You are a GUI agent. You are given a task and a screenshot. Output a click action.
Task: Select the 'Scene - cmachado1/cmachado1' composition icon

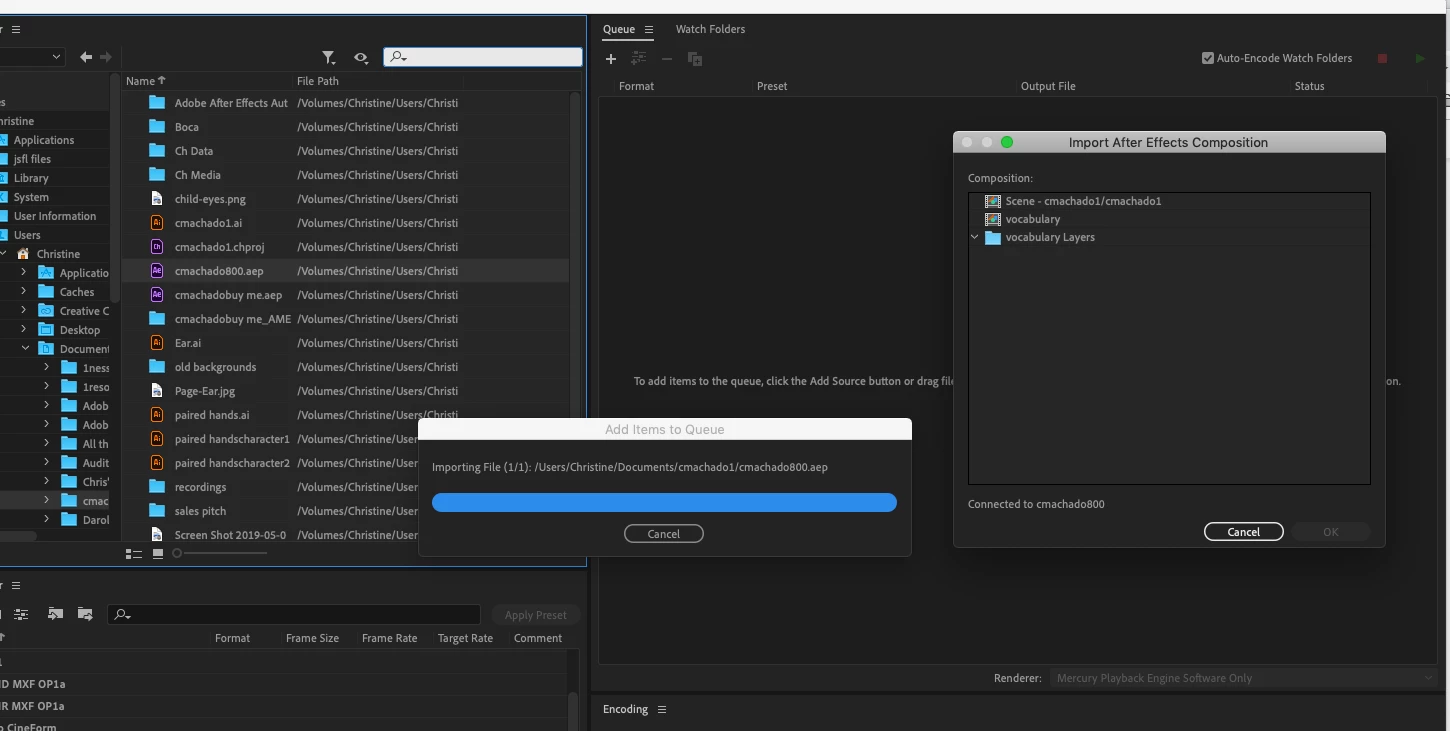click(x=993, y=201)
